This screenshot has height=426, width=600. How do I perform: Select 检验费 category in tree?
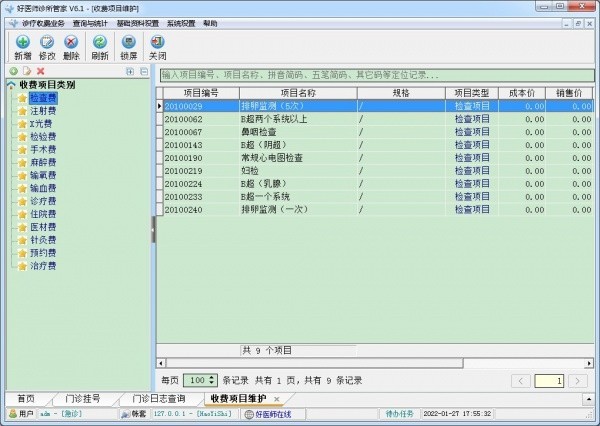pyautogui.click(x=43, y=137)
